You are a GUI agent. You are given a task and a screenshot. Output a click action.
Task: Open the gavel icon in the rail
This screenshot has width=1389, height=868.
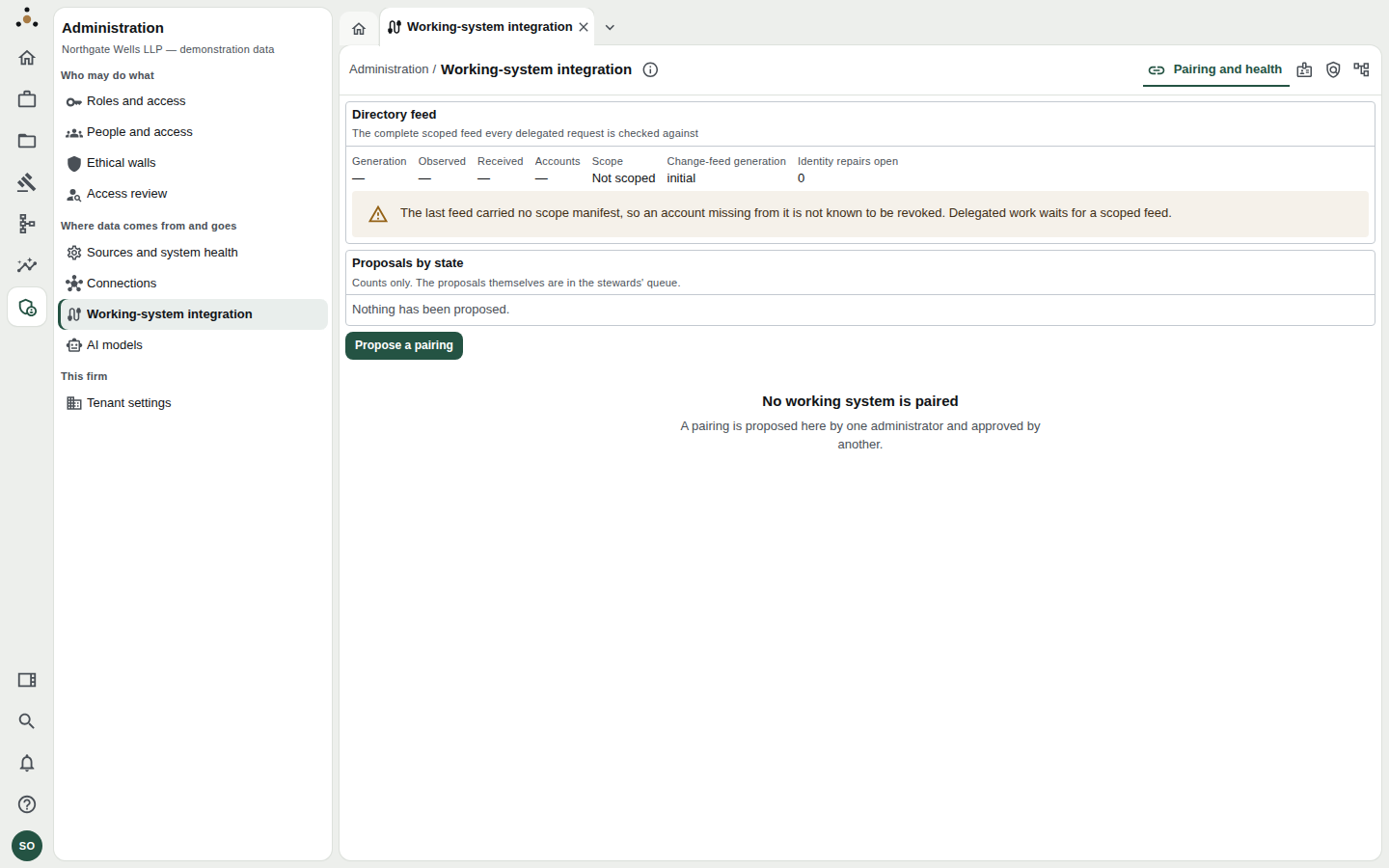[x=27, y=182]
